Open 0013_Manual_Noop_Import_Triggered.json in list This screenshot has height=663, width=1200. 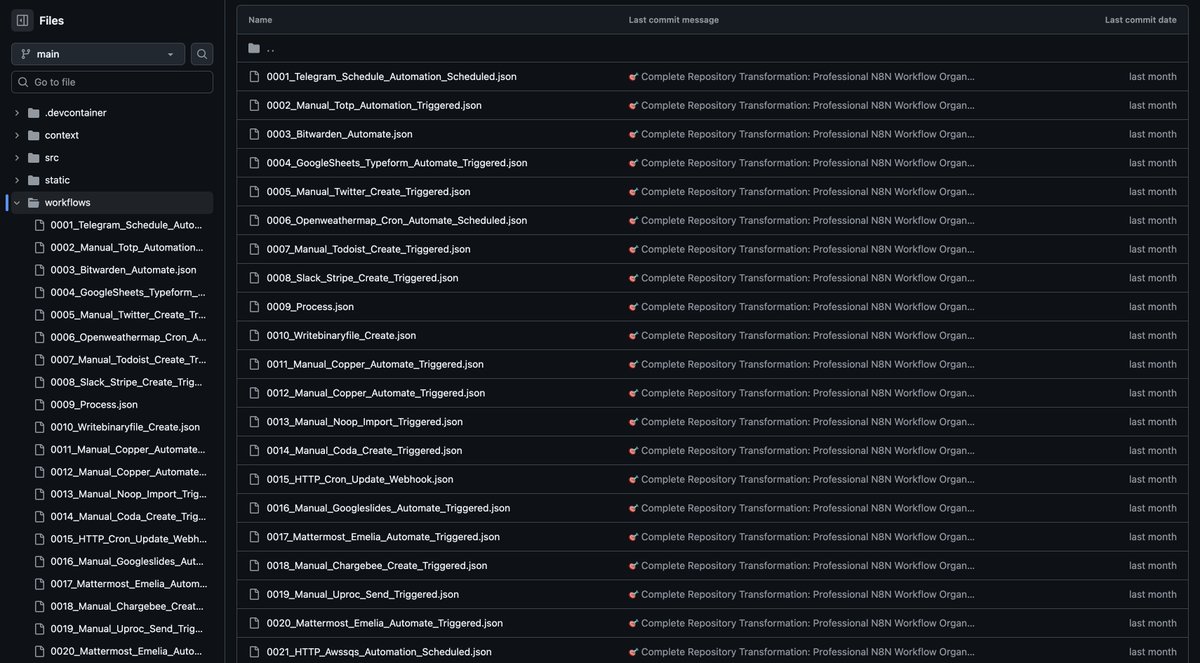point(365,422)
